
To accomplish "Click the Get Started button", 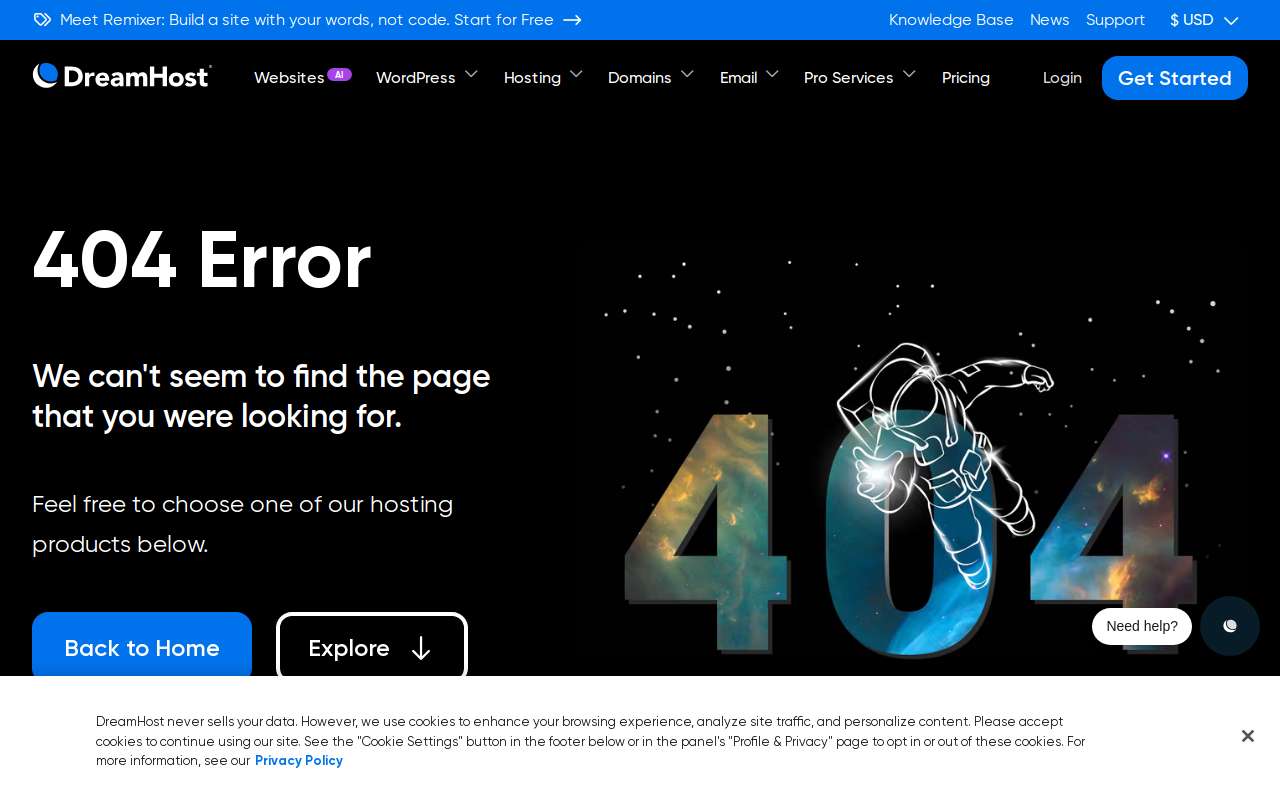I will [1175, 78].
